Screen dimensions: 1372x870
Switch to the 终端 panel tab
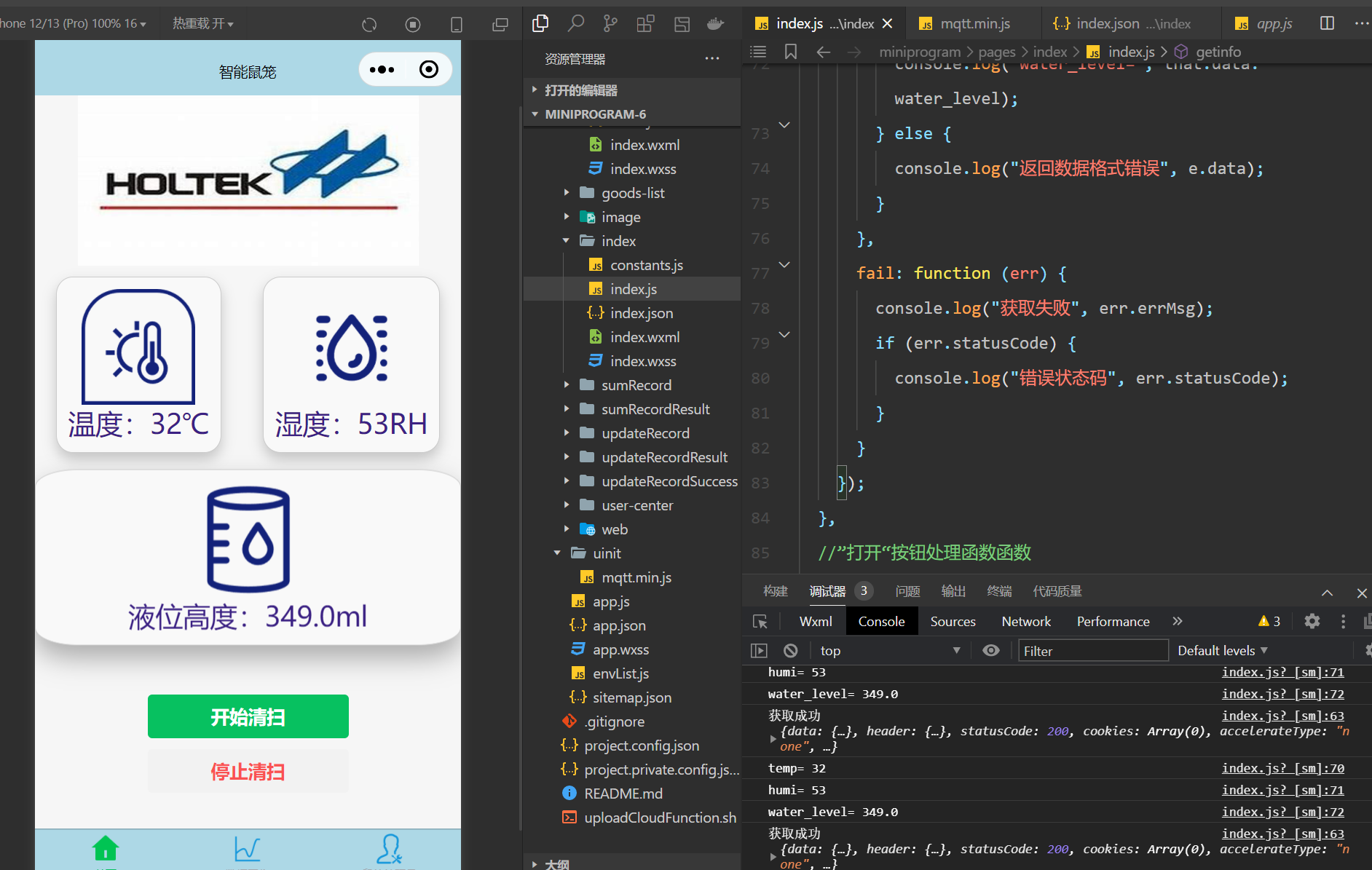point(999,591)
